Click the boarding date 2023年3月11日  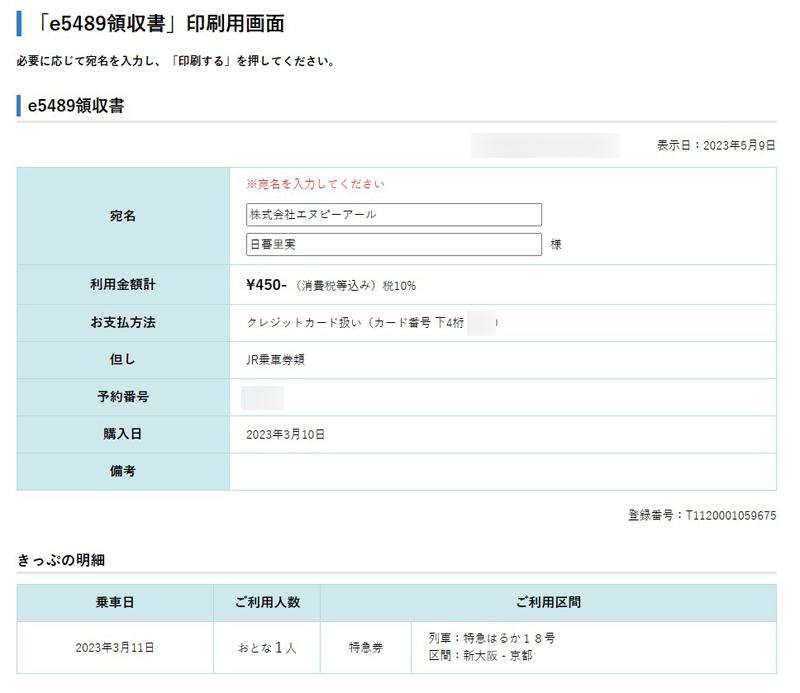(x=115, y=648)
